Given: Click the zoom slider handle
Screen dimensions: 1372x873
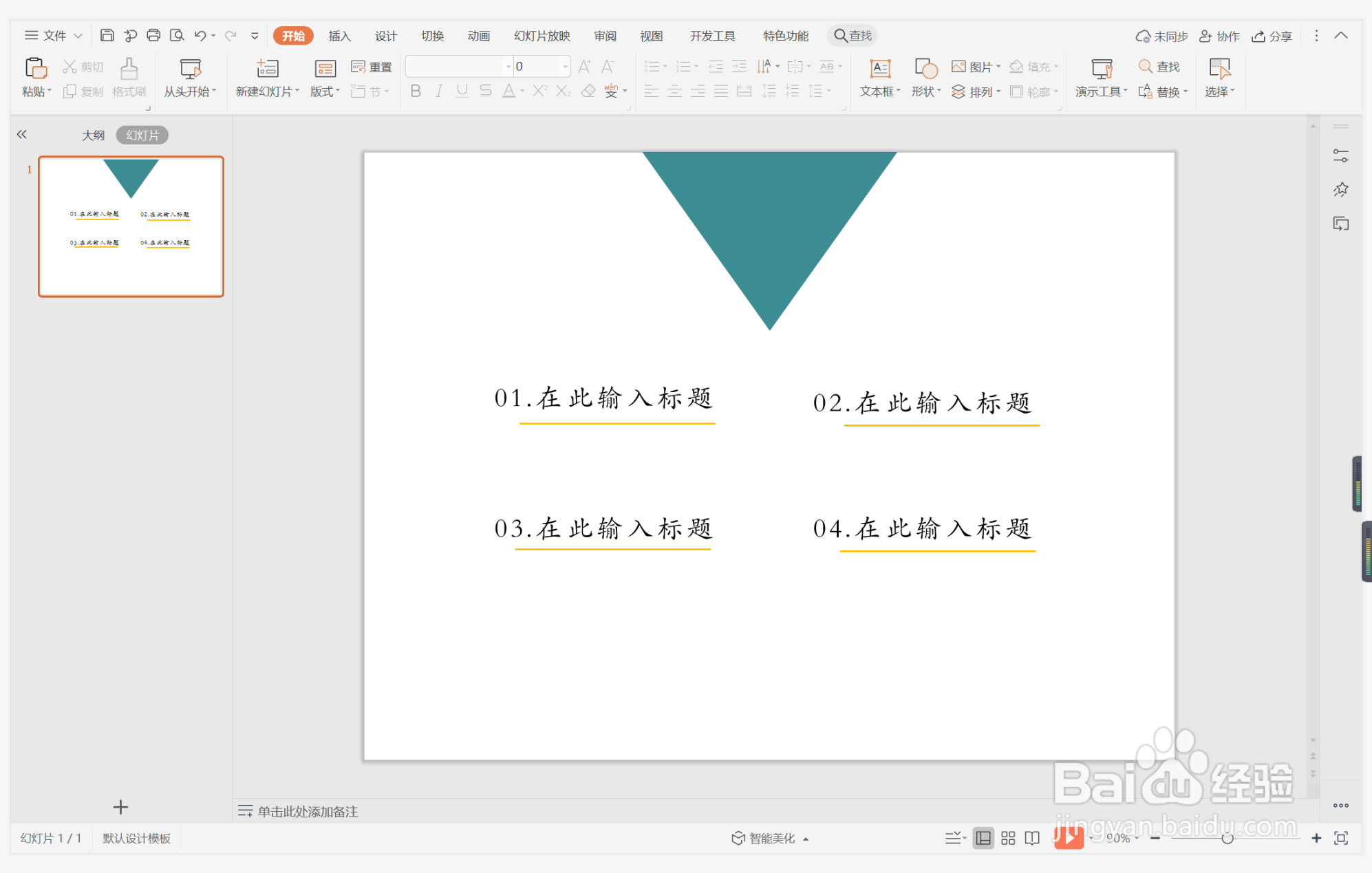Looking at the screenshot, I should tap(1227, 838).
